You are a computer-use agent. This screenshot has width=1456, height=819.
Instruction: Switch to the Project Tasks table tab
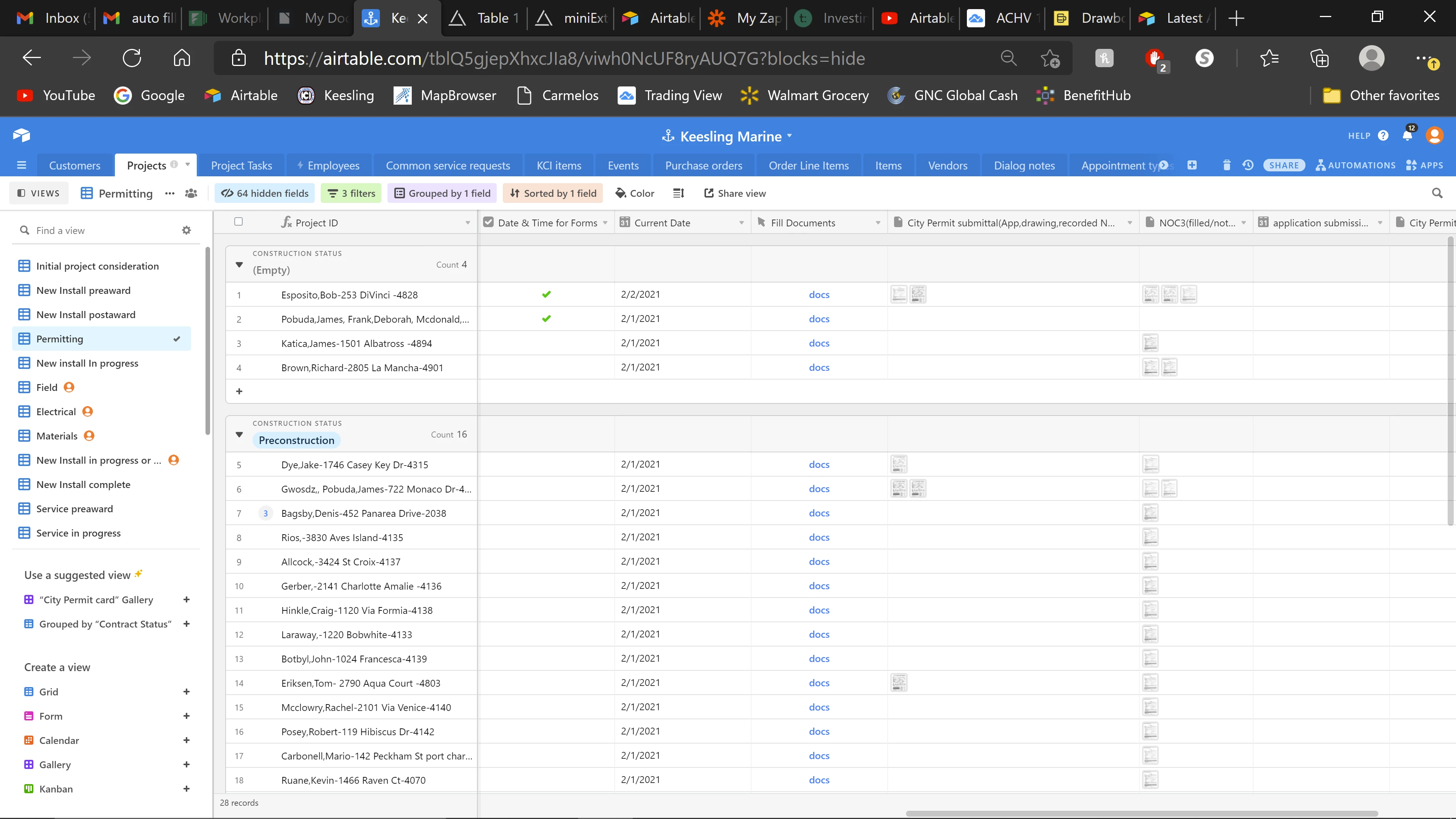242,166
